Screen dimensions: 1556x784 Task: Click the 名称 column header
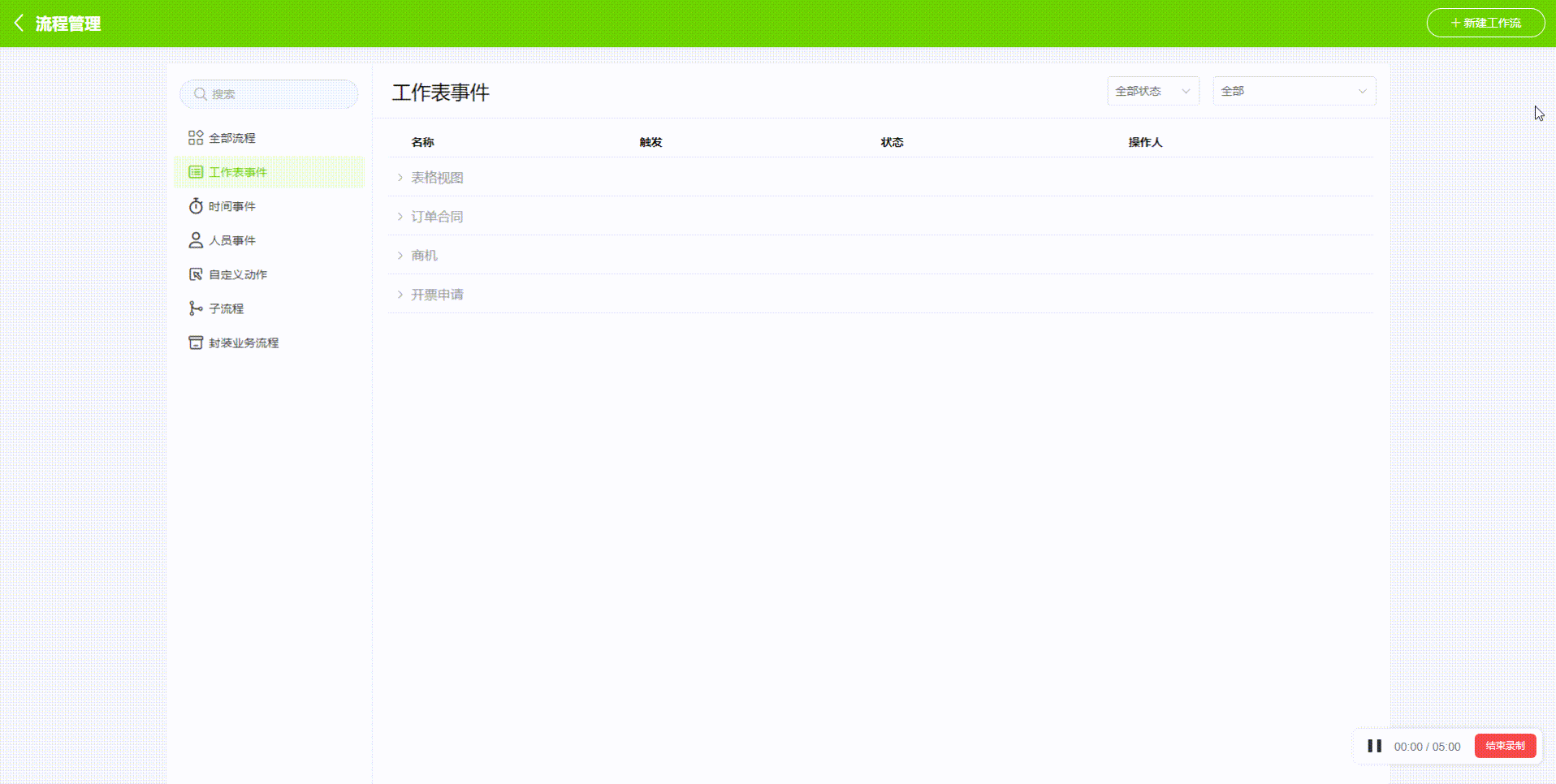click(422, 142)
